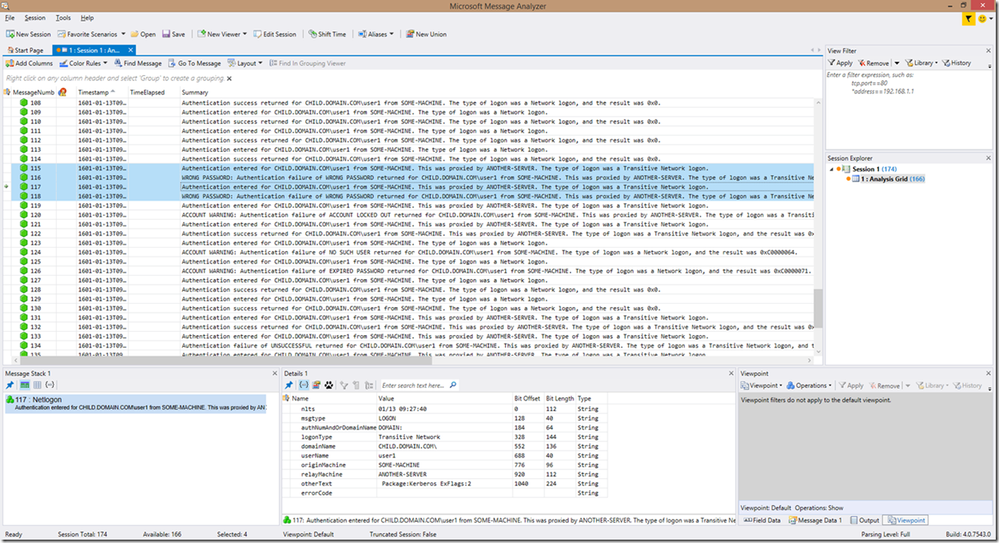
Task: Toggle the braces icon in Message Stack
Action: tap(50, 385)
